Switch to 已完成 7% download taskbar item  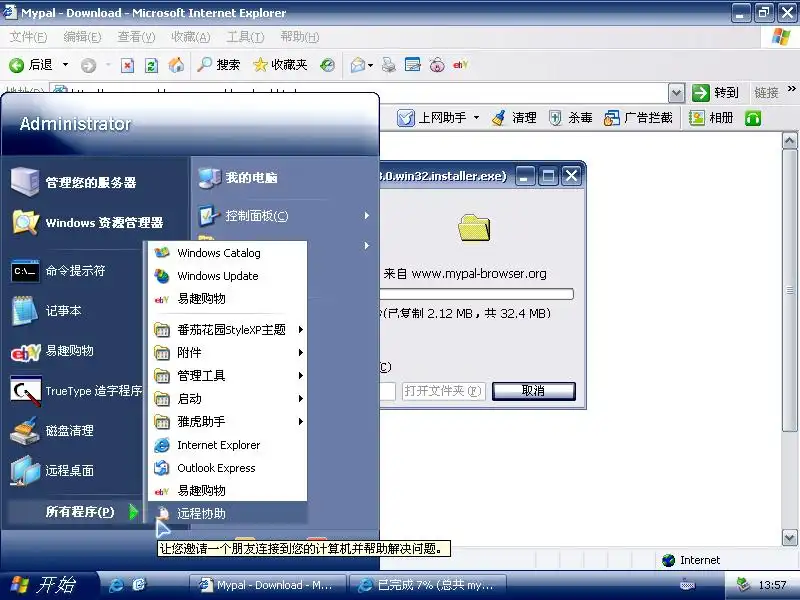point(428,585)
